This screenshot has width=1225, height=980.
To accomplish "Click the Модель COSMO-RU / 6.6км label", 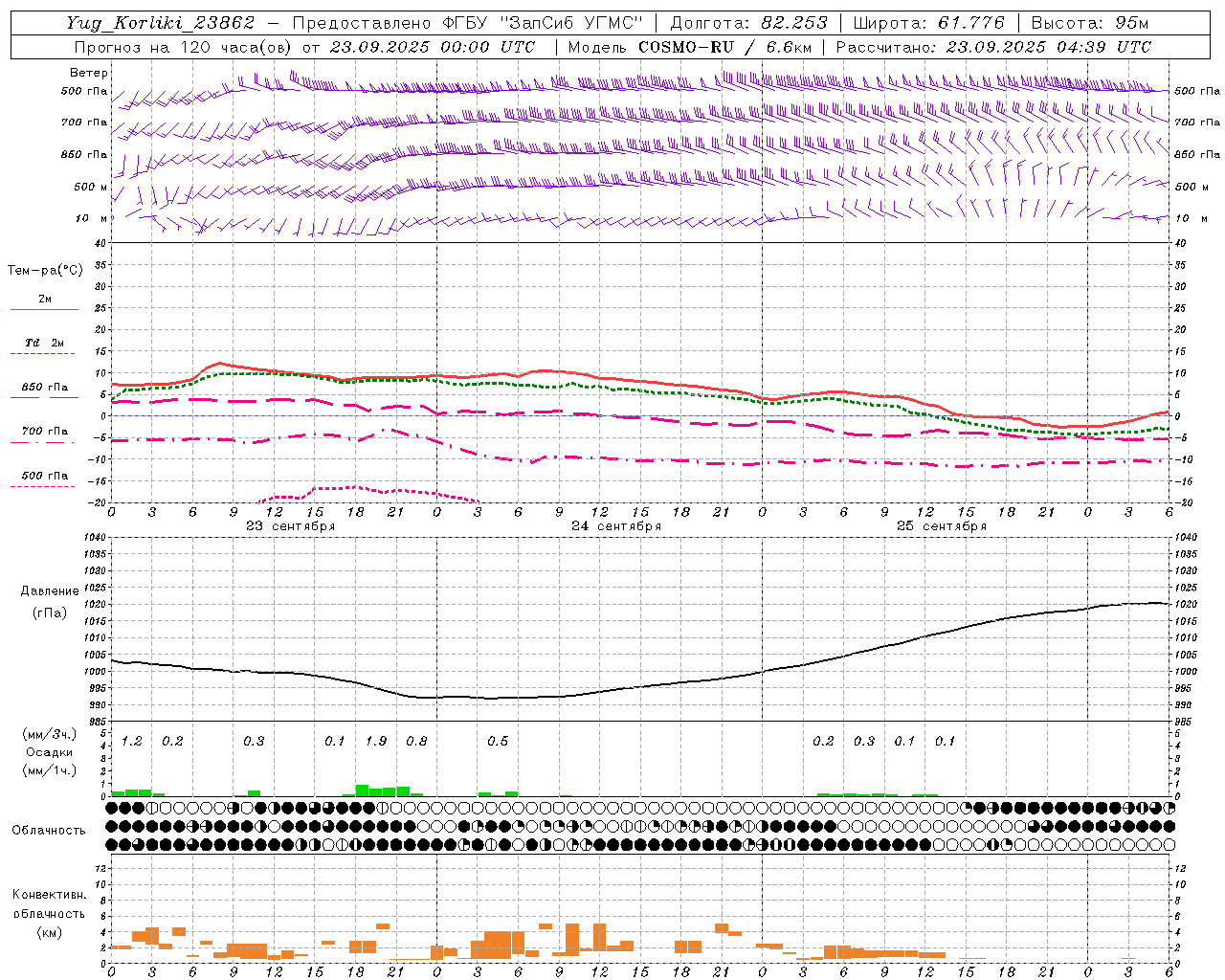I will click(690, 47).
